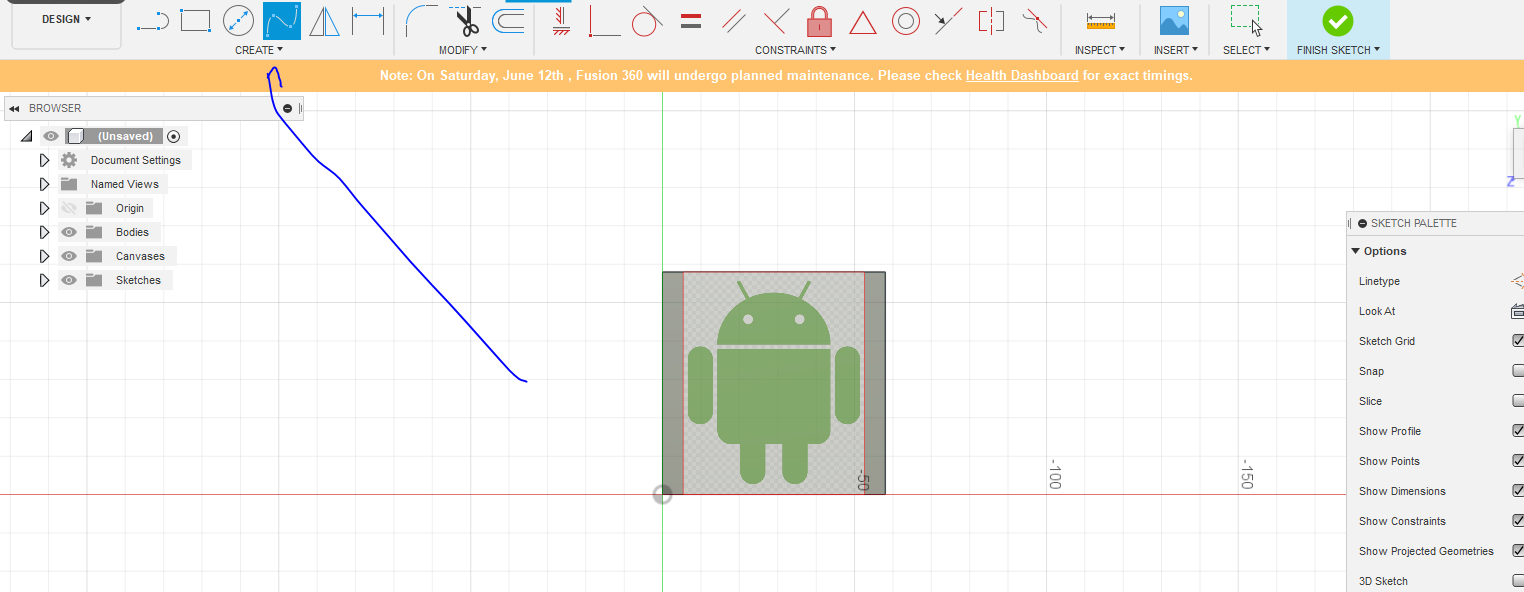Select the Offset tool
1524x592 pixels.
(x=508, y=20)
